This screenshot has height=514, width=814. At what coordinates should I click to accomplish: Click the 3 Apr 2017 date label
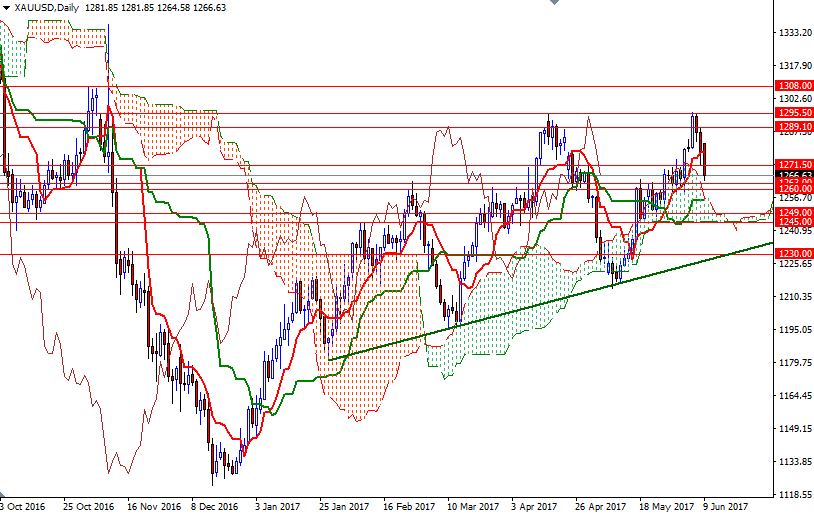click(x=532, y=506)
